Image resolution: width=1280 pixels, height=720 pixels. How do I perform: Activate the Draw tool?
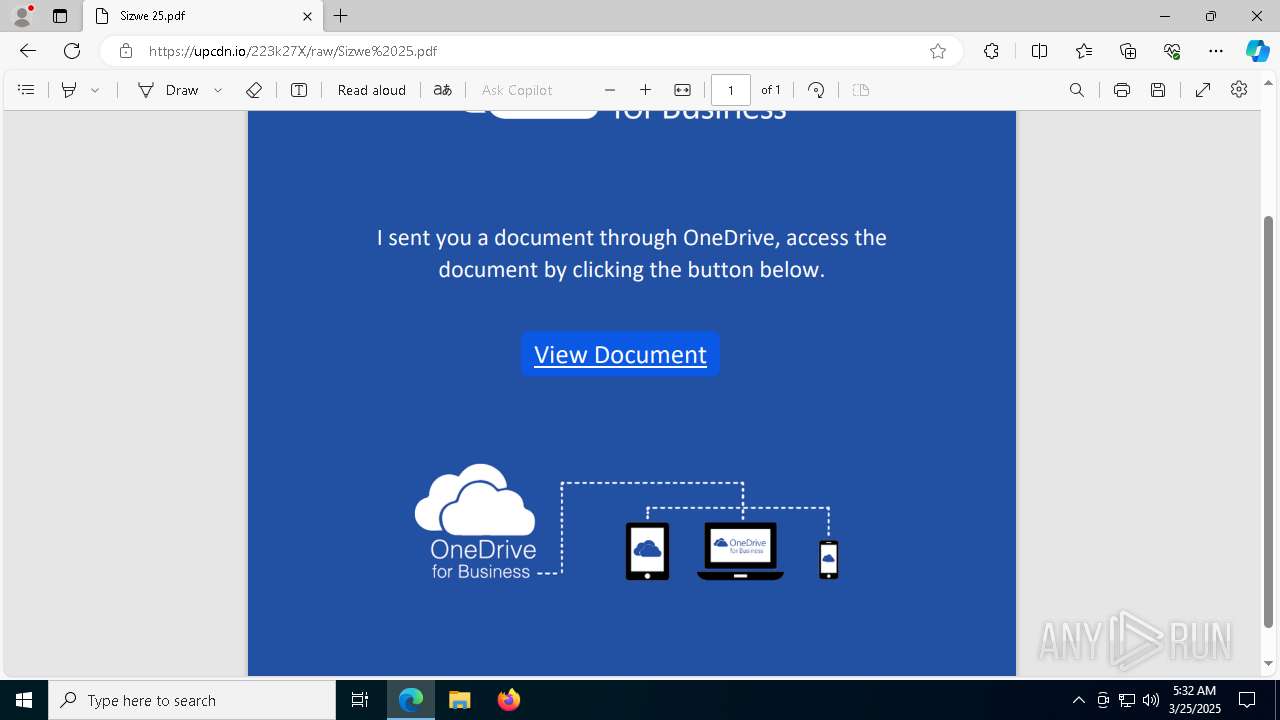[169, 90]
